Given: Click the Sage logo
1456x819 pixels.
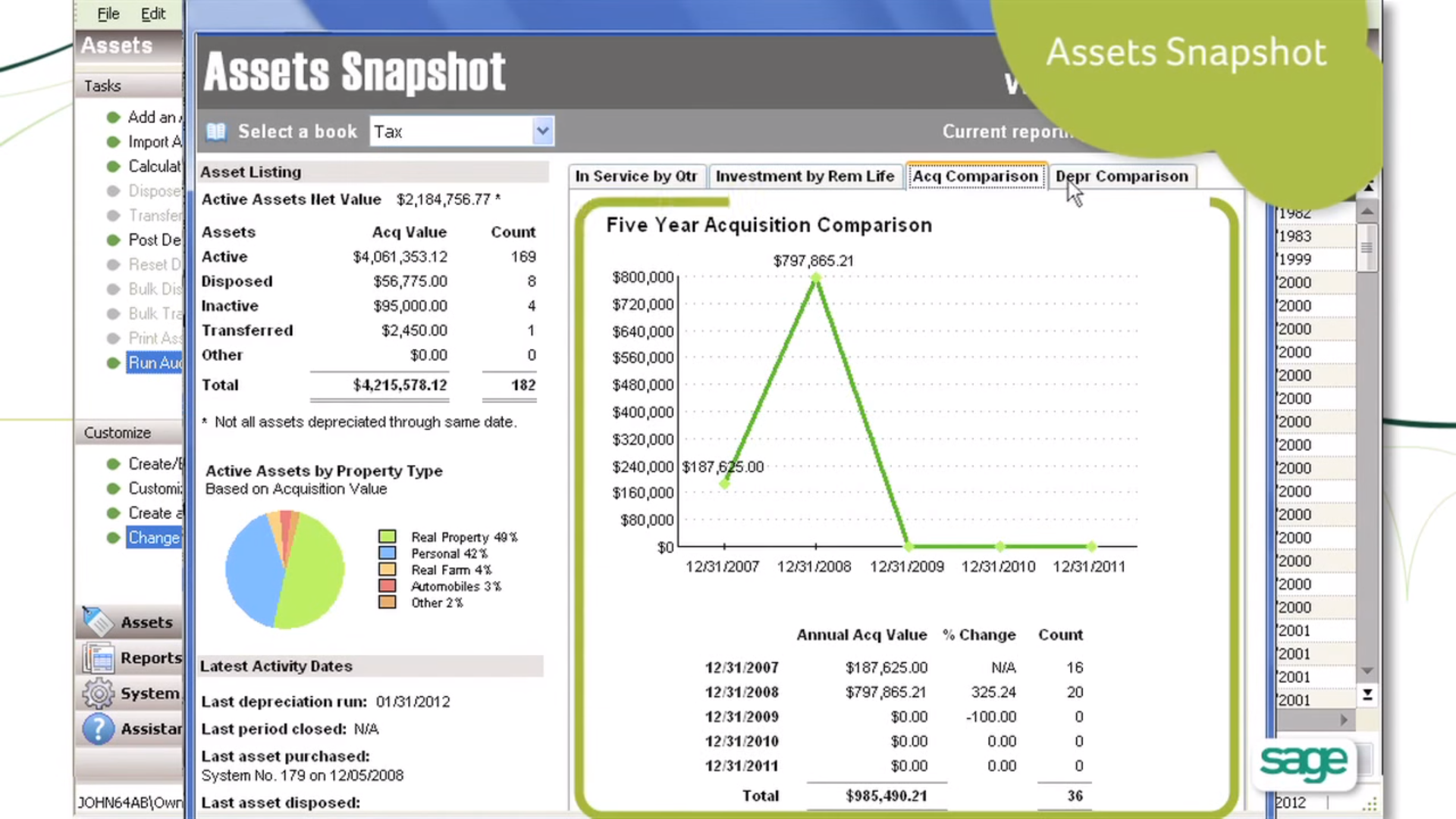Looking at the screenshot, I should click(1303, 762).
